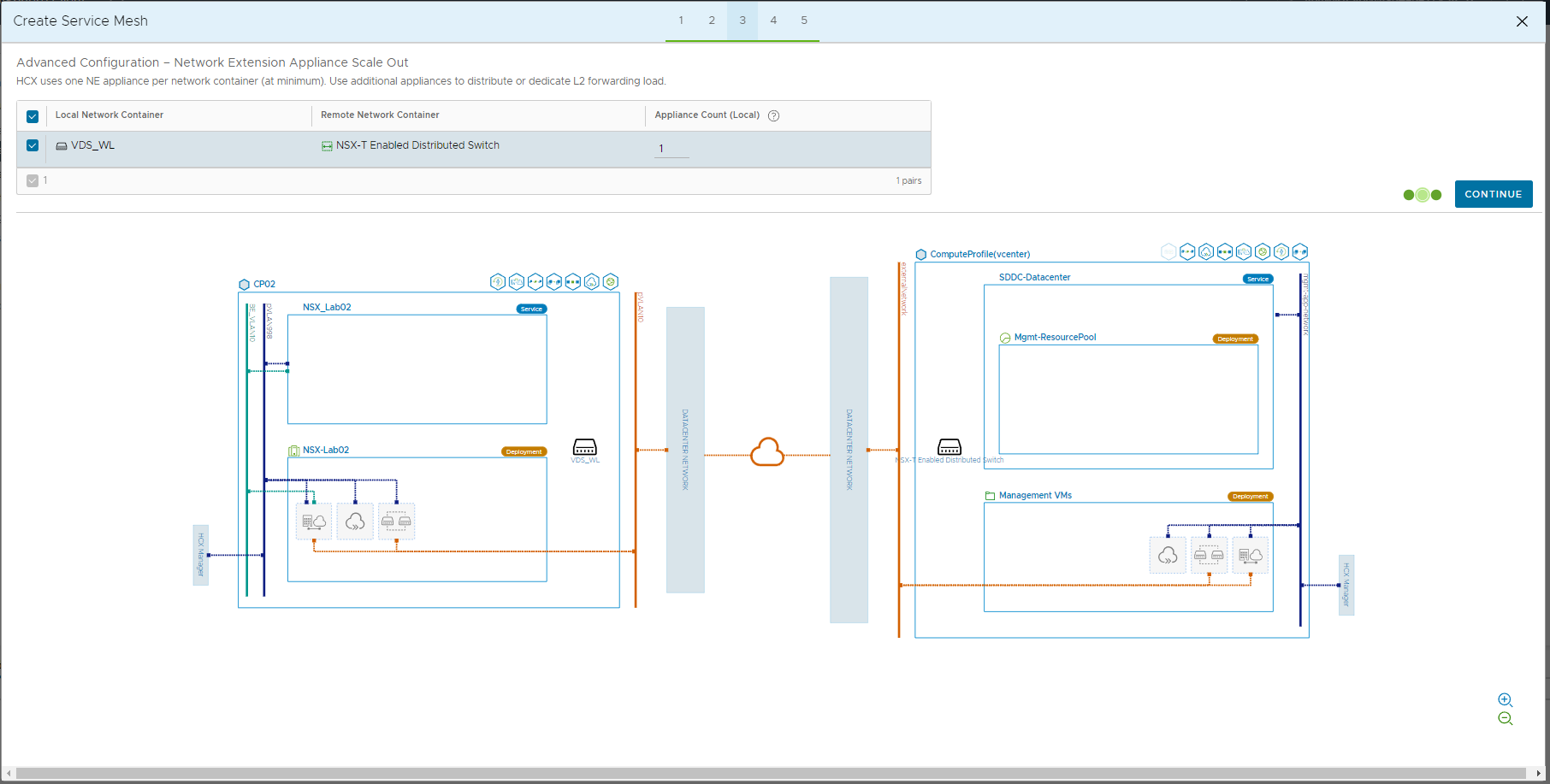
Task: Click CP02 building-cloud service hexagon icon
Action: pos(517,282)
